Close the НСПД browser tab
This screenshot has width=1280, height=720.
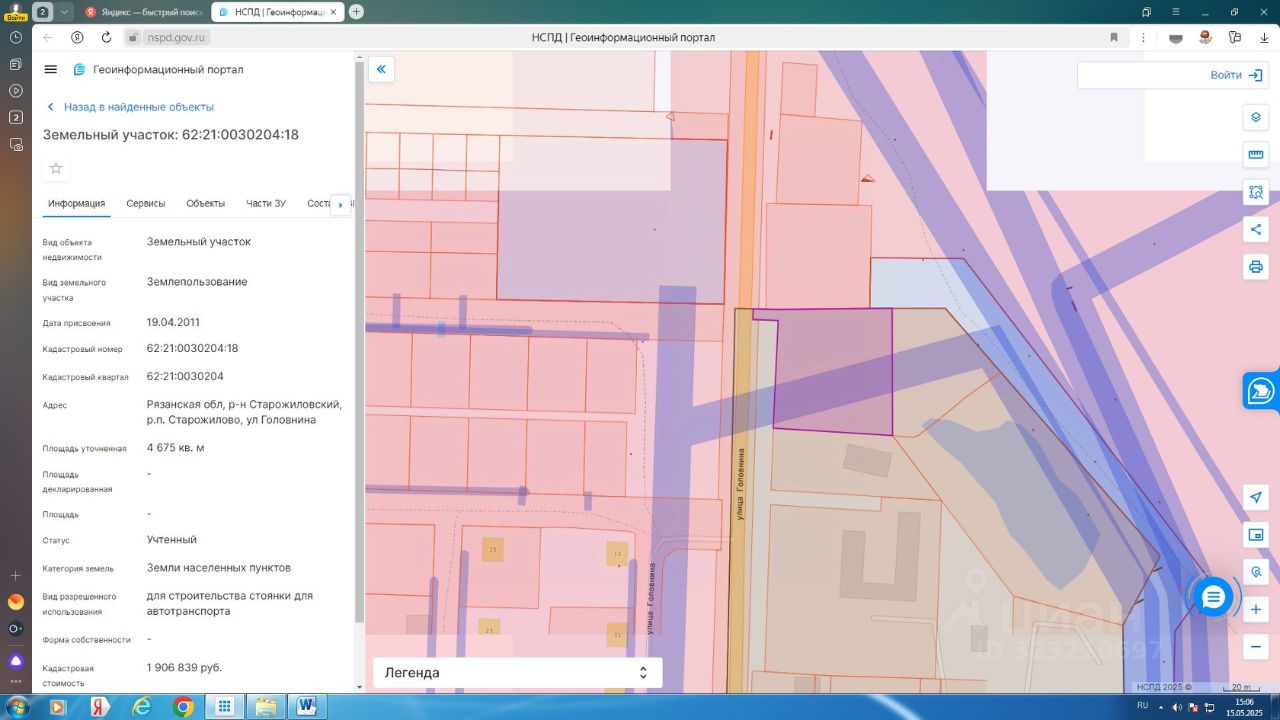pyautogui.click(x=333, y=12)
